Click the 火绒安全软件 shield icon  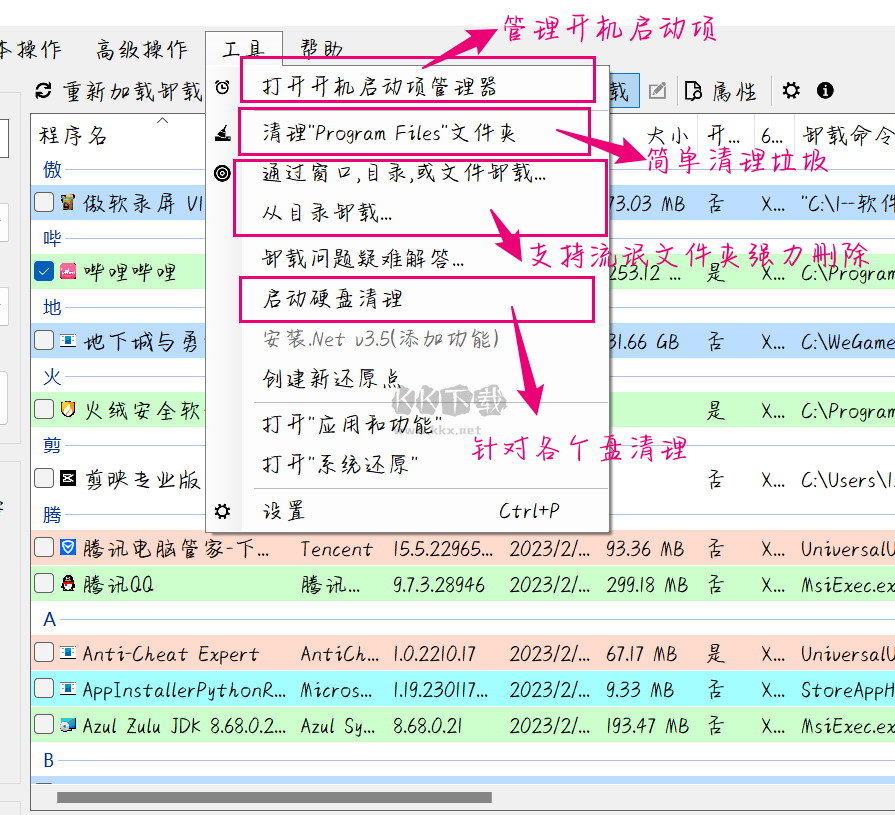click(68, 410)
